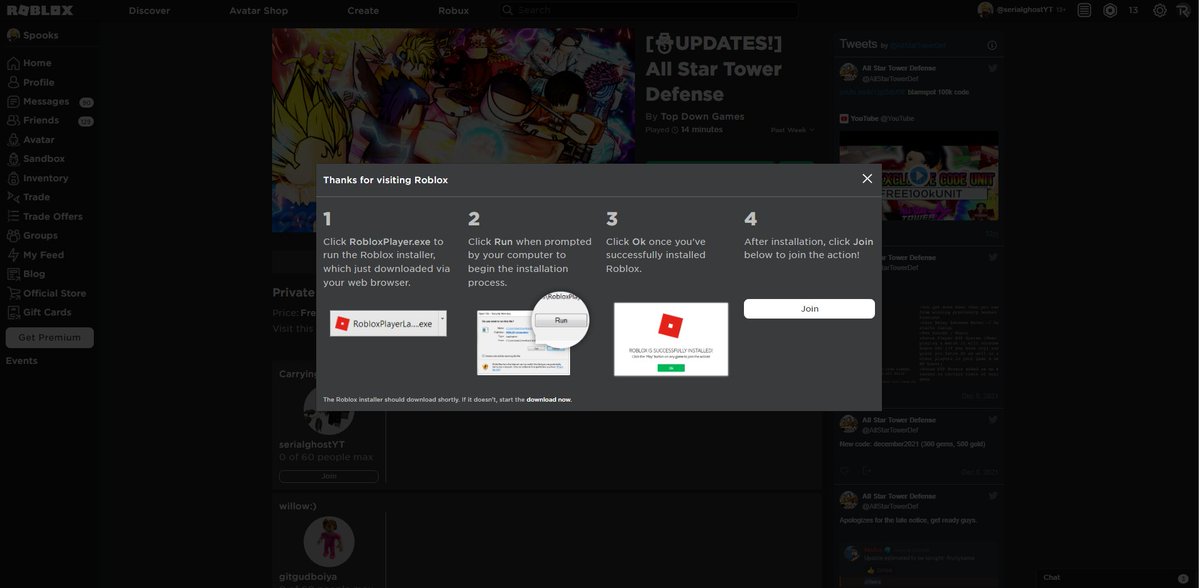Open the Discover page
This screenshot has height=588, width=1200.
click(x=149, y=11)
